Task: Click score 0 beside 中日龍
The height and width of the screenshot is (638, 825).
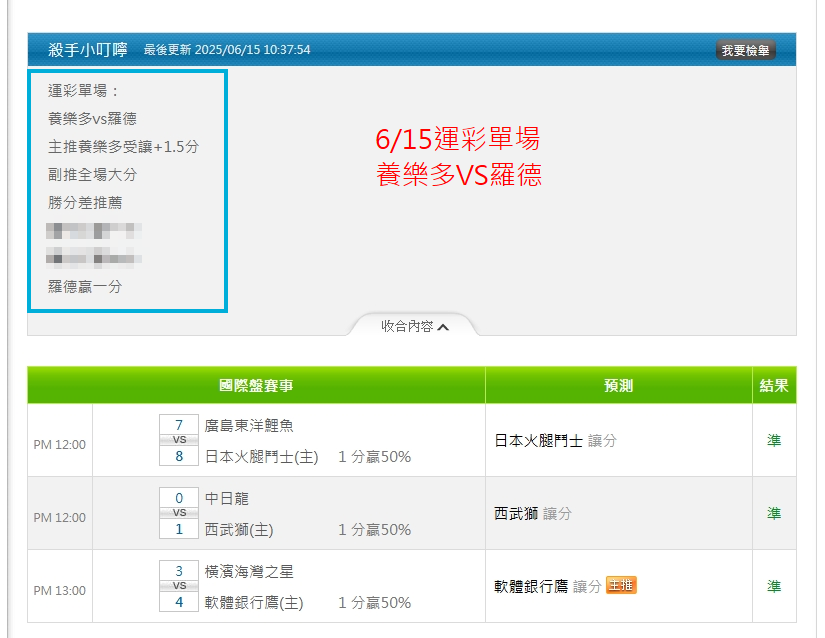Action: [179, 498]
